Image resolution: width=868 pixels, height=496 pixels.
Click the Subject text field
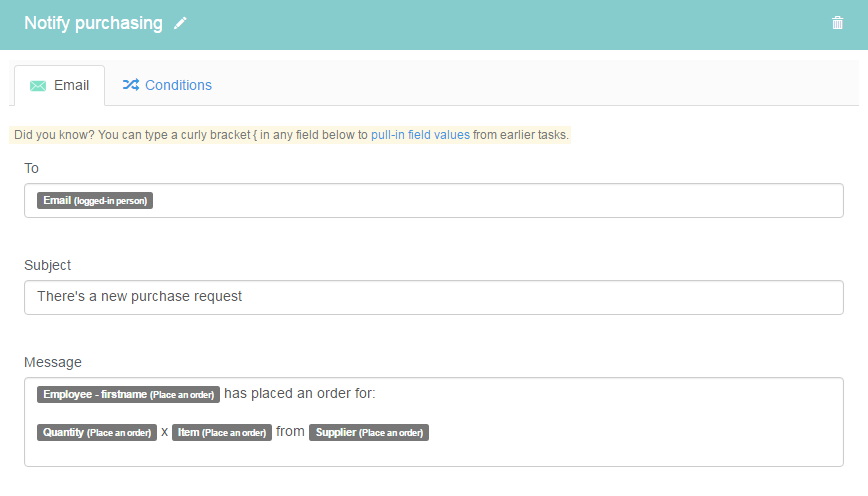point(433,297)
